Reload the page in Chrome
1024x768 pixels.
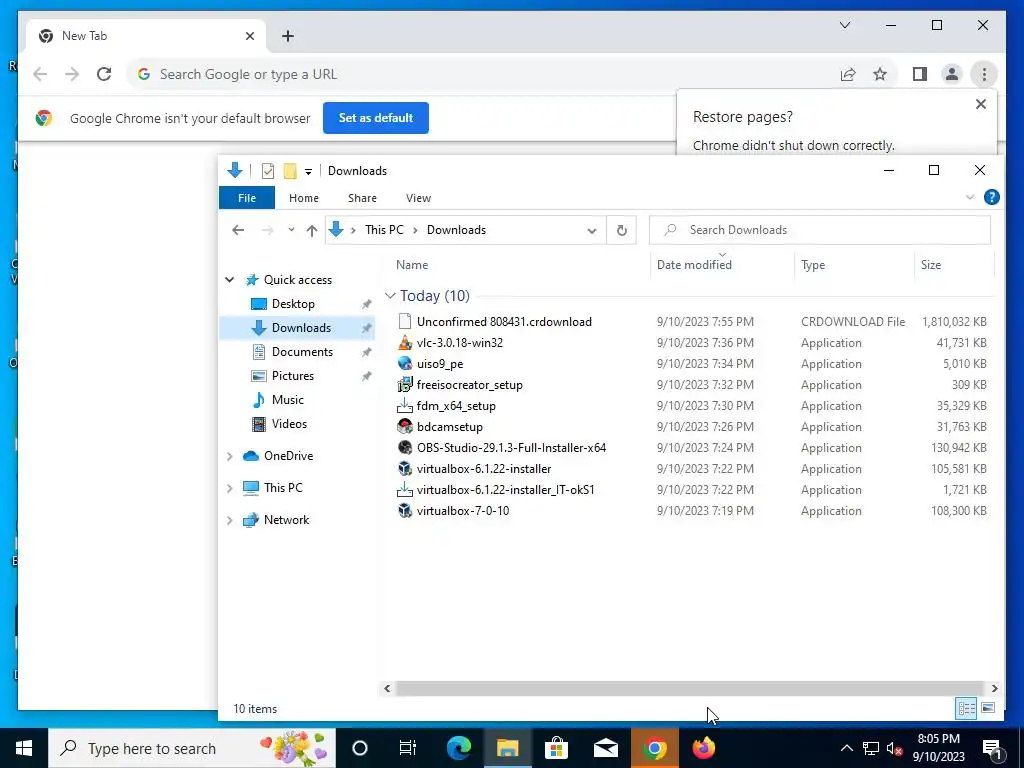(104, 74)
